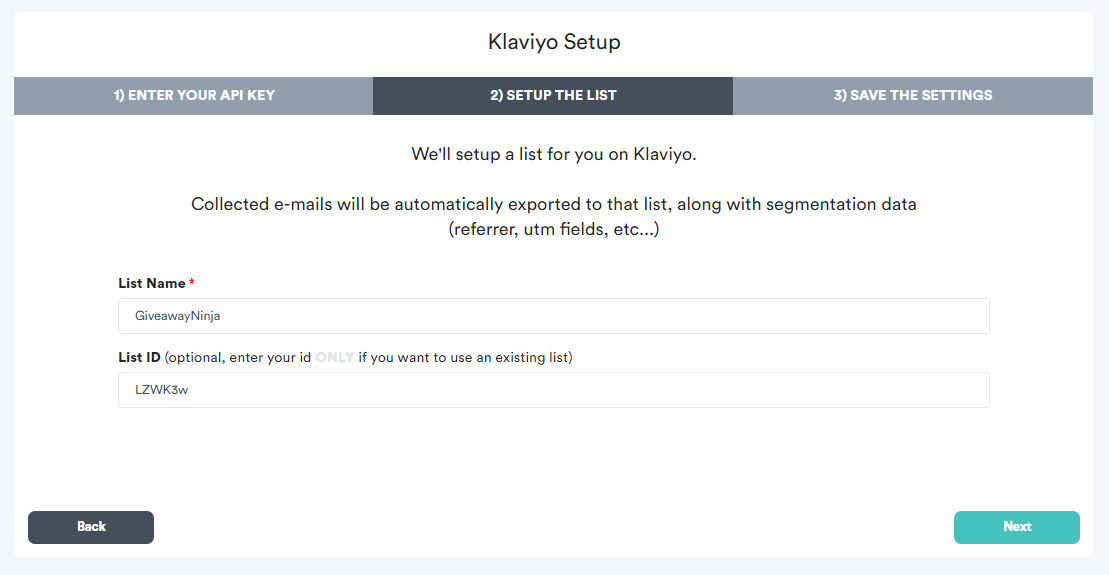Viewport: 1109px width, 575px height.
Task: Open the Save The Settings step tab
Action: (x=912, y=95)
